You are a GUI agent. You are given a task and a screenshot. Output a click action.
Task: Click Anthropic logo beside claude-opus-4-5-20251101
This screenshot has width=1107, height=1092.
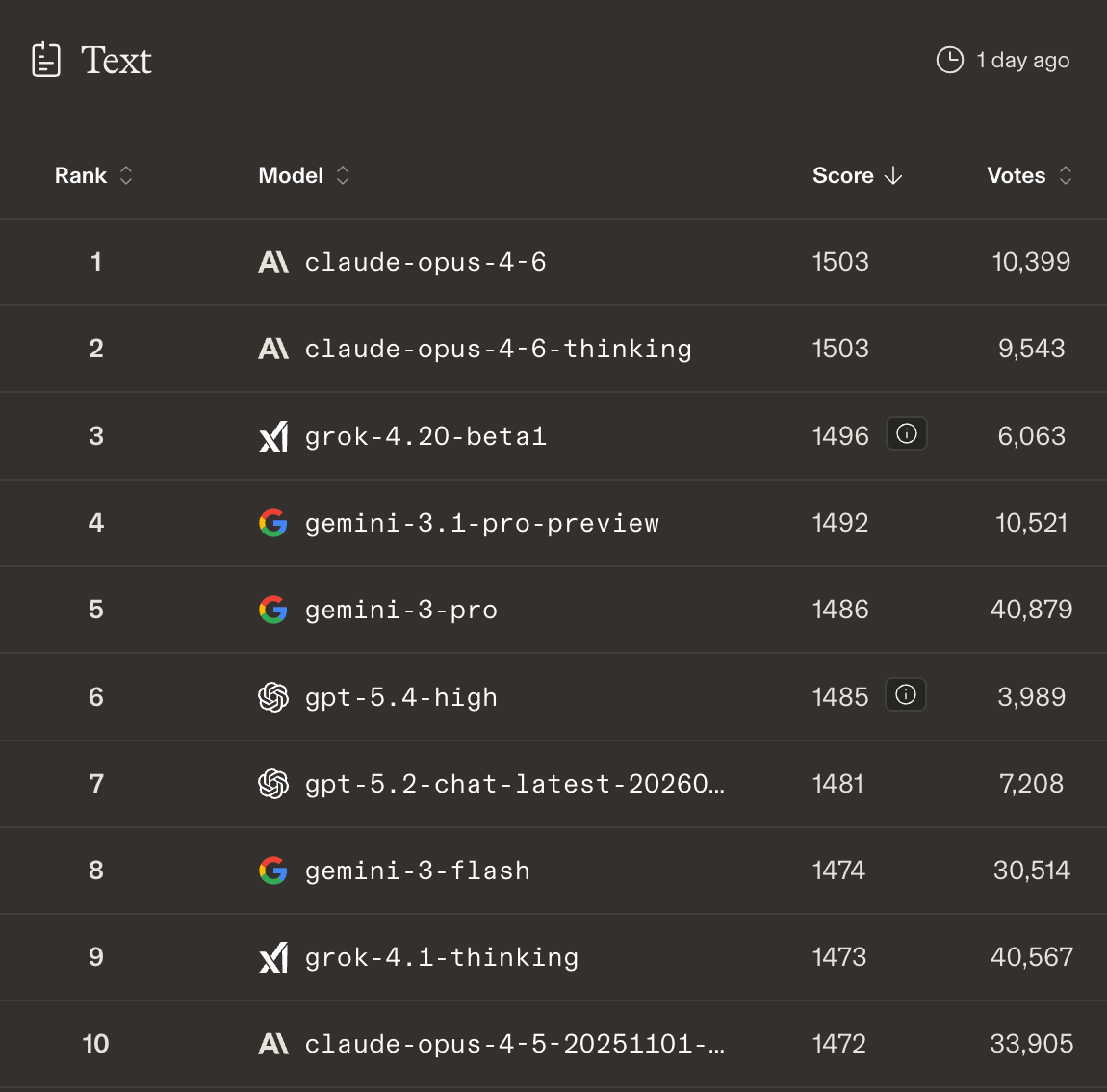tap(273, 1043)
